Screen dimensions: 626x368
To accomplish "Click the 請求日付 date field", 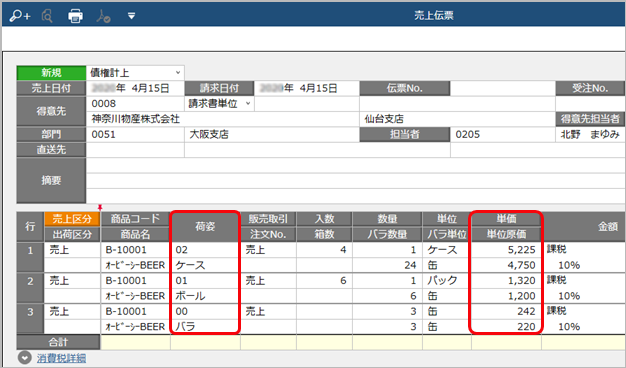I will pos(307,88).
